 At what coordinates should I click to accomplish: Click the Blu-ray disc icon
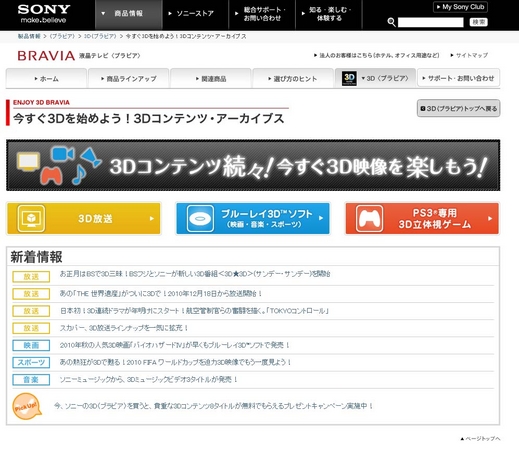tap(200, 219)
